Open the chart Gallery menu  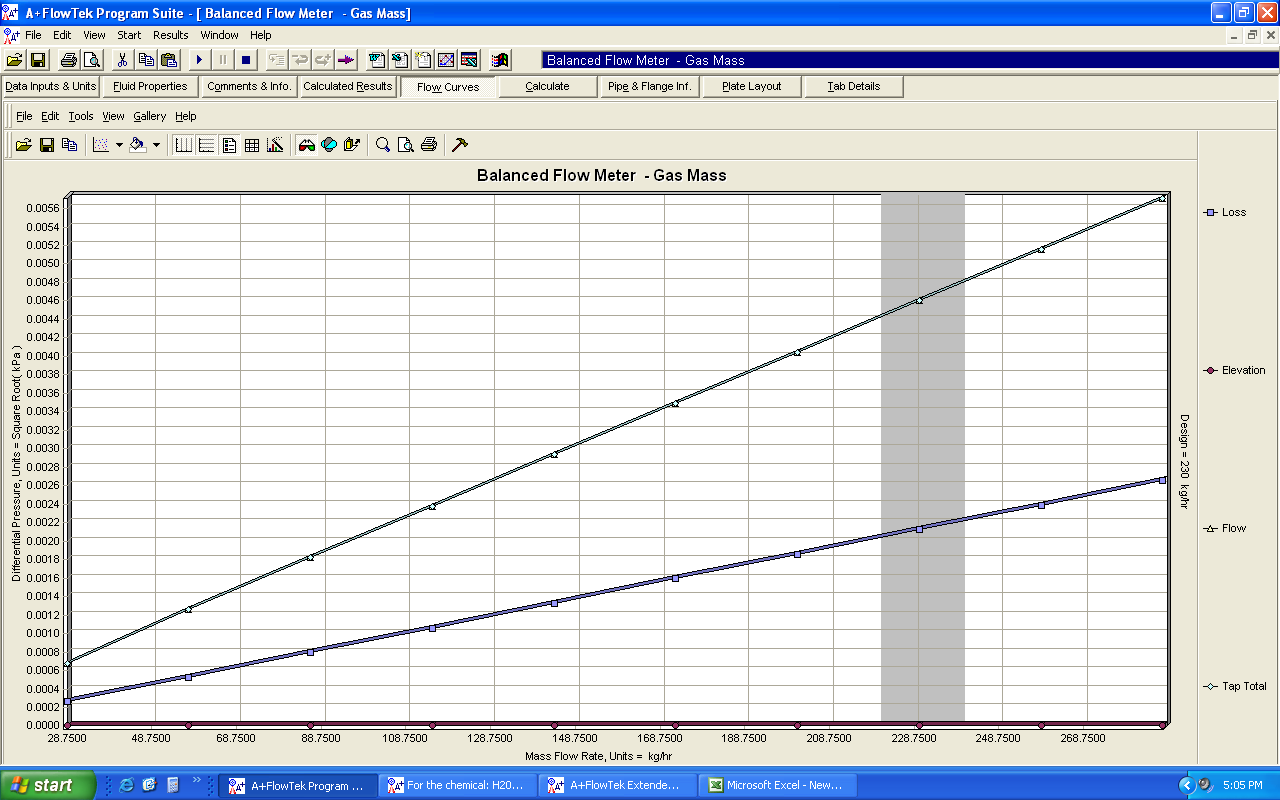(x=150, y=116)
